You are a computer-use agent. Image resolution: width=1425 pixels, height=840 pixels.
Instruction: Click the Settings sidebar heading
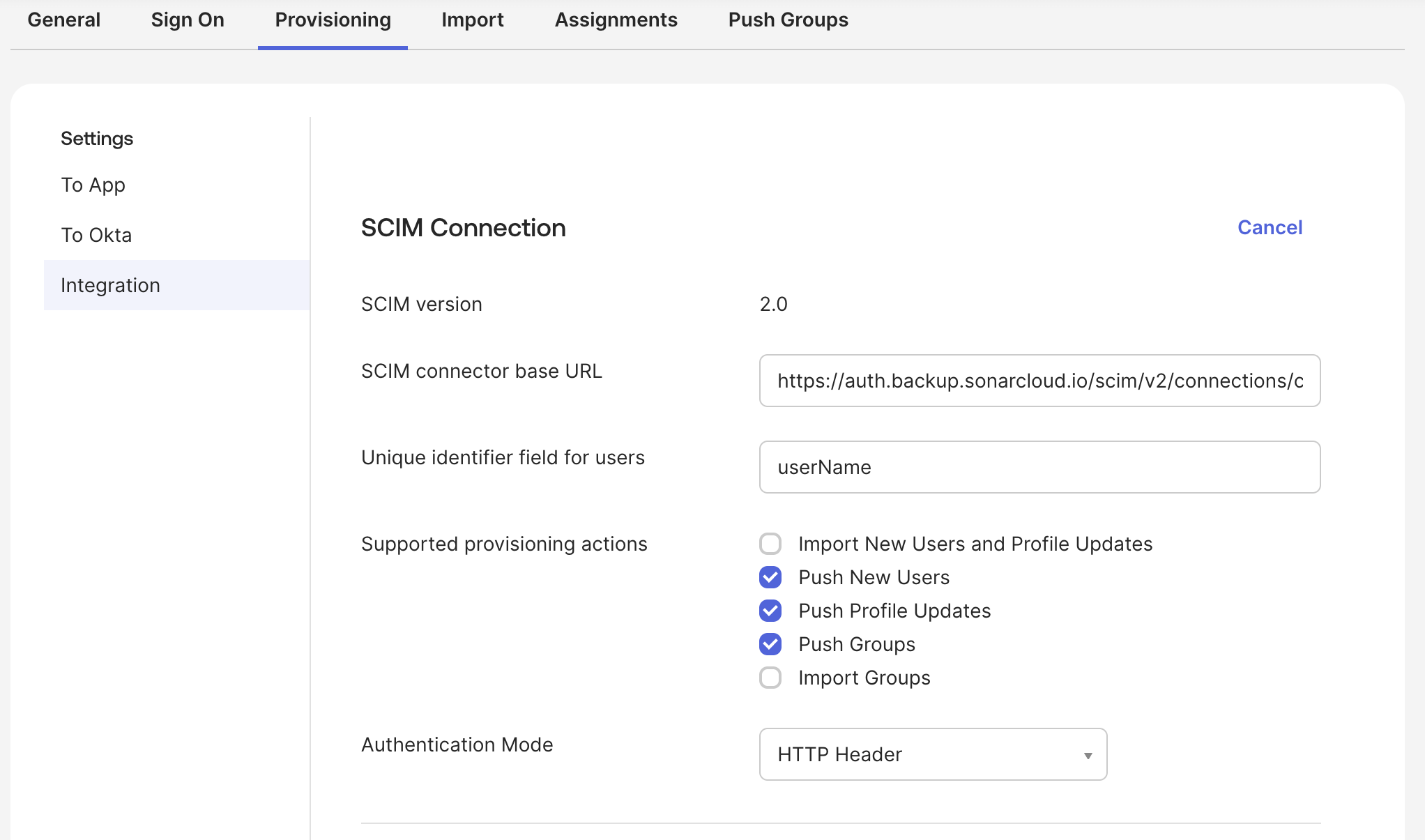tap(97, 138)
